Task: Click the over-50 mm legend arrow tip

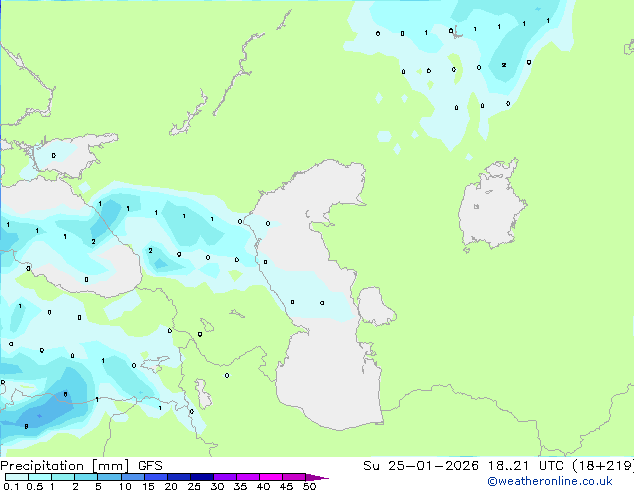Action: pyautogui.click(x=317, y=477)
